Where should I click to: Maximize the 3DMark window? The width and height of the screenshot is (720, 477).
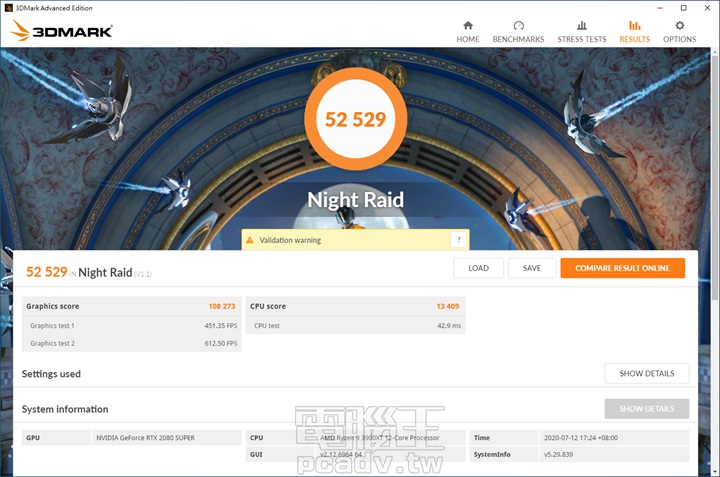tap(684, 7)
